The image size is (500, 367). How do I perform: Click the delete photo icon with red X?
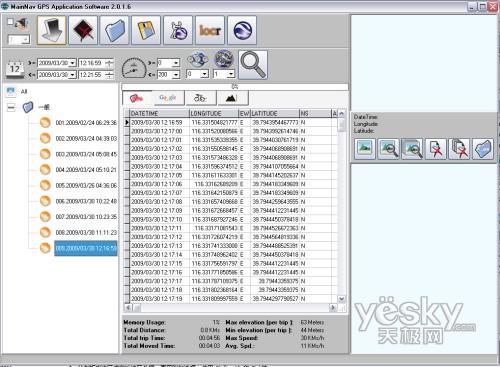(x=436, y=149)
